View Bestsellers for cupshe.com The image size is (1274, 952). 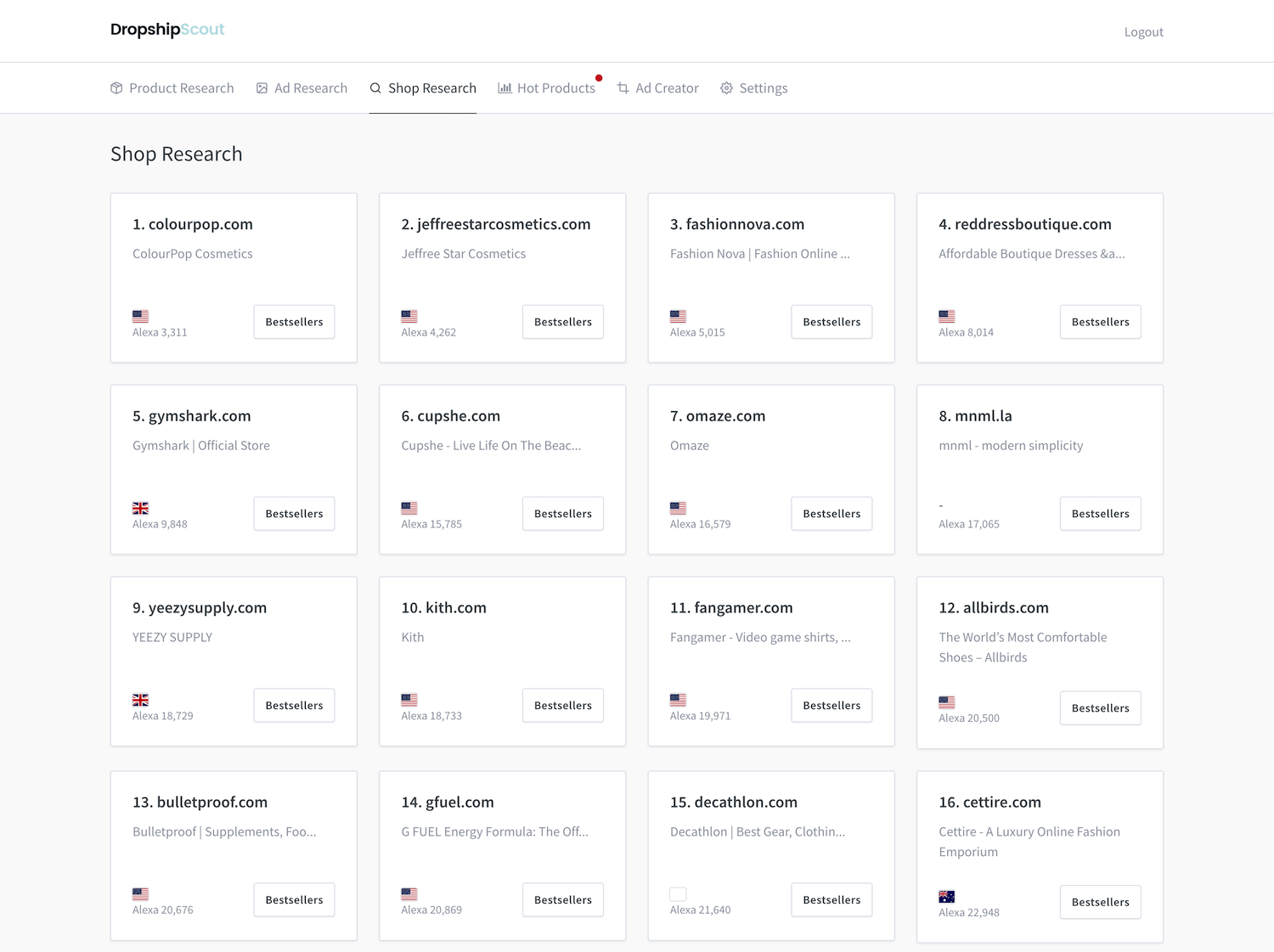563,514
